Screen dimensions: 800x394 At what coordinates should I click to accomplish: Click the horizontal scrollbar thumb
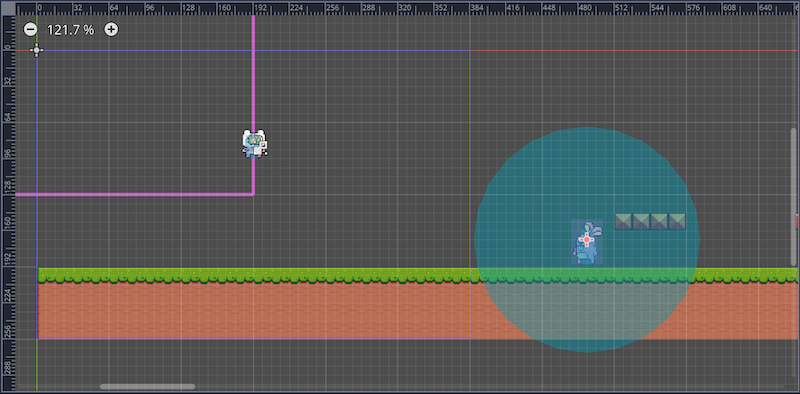click(x=147, y=387)
